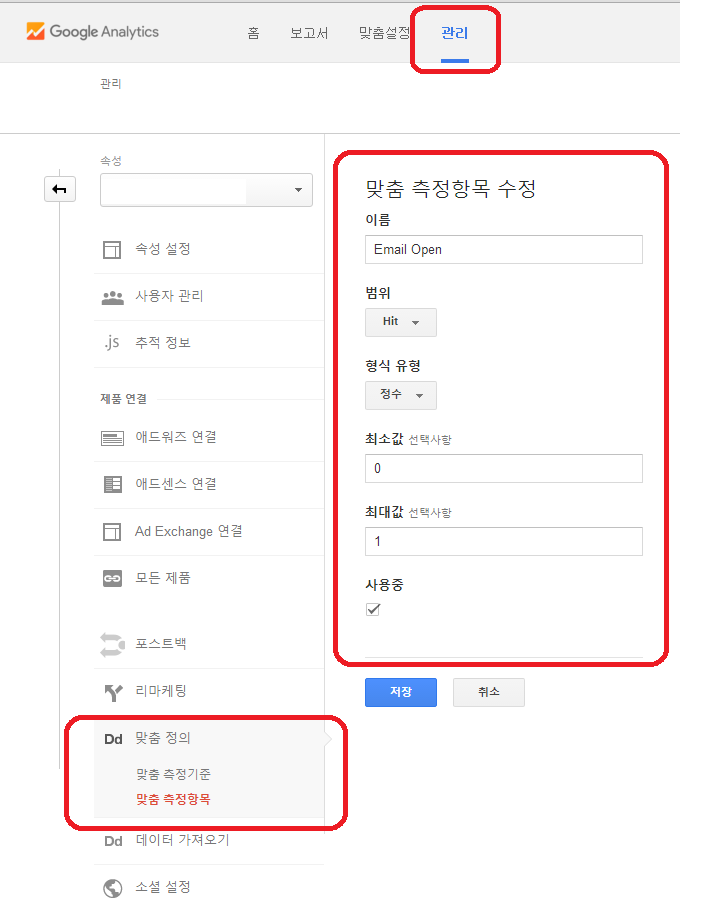Viewport: 727px width, 920px height.
Task: Go to the 홈 tab
Action: (x=253, y=33)
